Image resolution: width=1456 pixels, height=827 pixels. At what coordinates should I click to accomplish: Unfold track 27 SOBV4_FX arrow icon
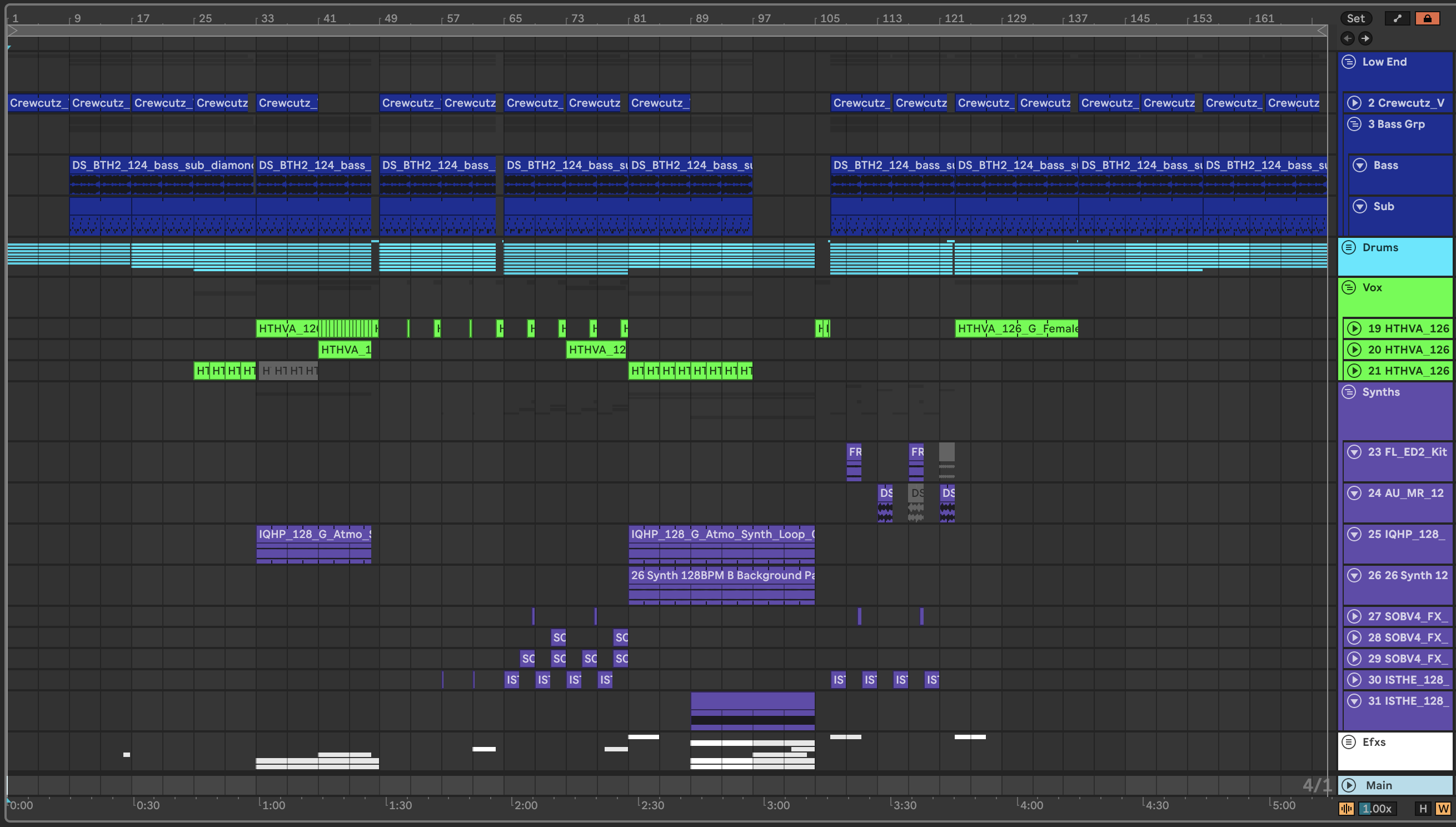[1354, 616]
